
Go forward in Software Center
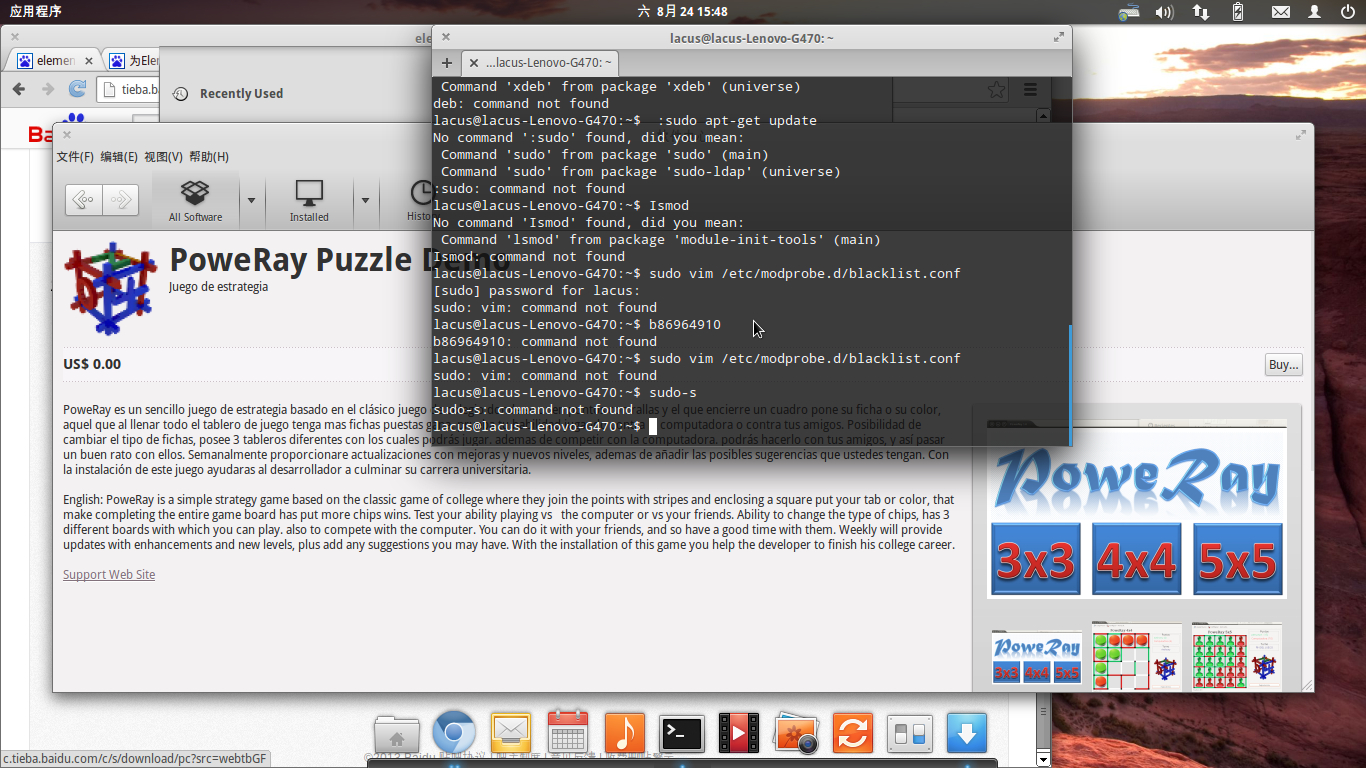[x=120, y=200]
